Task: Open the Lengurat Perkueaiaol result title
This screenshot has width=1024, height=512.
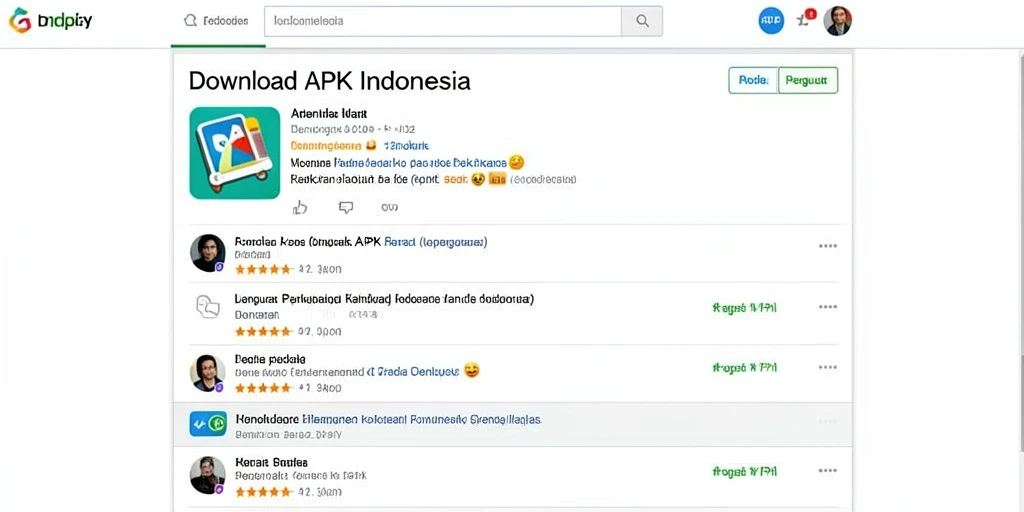Action: pyautogui.click(x=384, y=300)
